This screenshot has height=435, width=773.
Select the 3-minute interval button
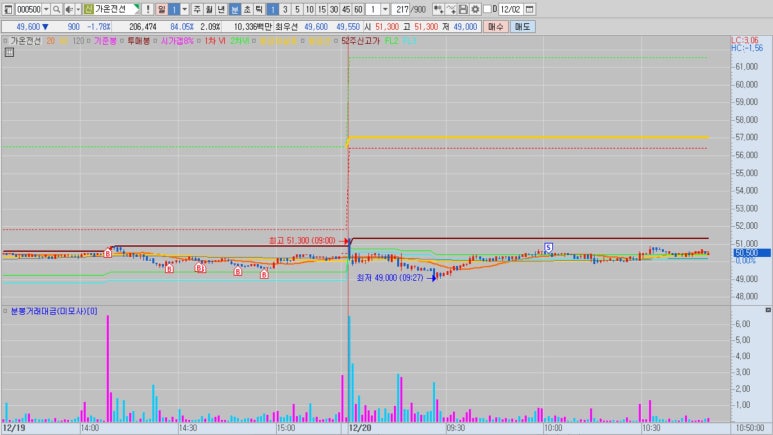(x=285, y=9)
